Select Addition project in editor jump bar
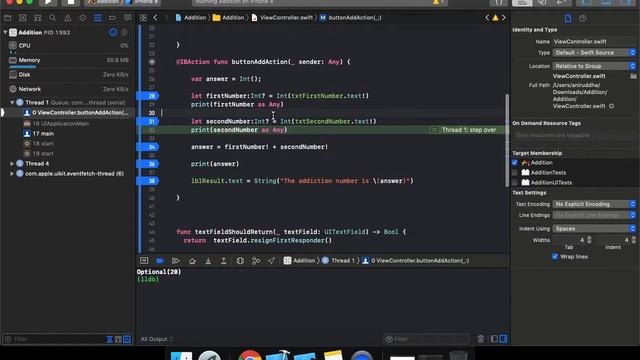640x360 pixels. click(191, 18)
